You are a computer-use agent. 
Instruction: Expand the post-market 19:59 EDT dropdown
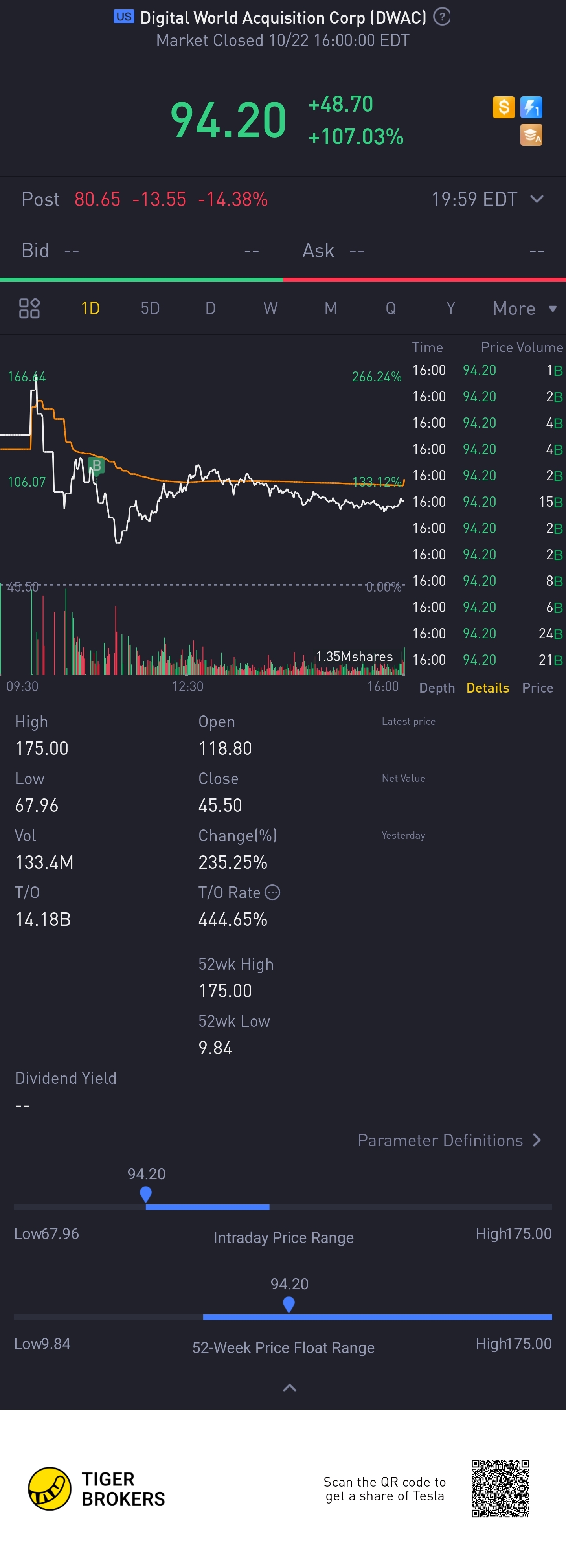point(487,199)
